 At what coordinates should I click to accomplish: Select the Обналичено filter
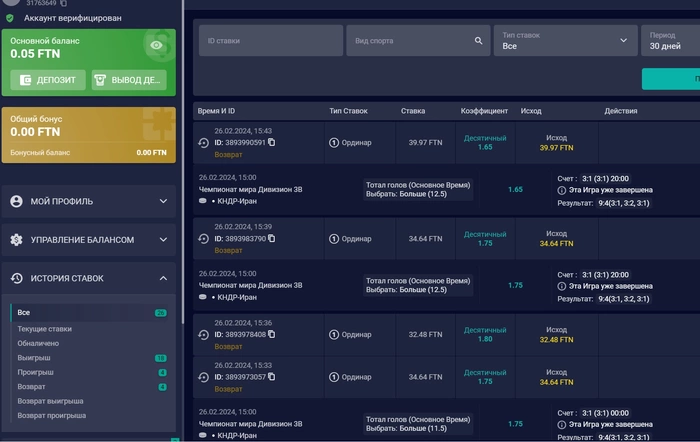click(38, 343)
